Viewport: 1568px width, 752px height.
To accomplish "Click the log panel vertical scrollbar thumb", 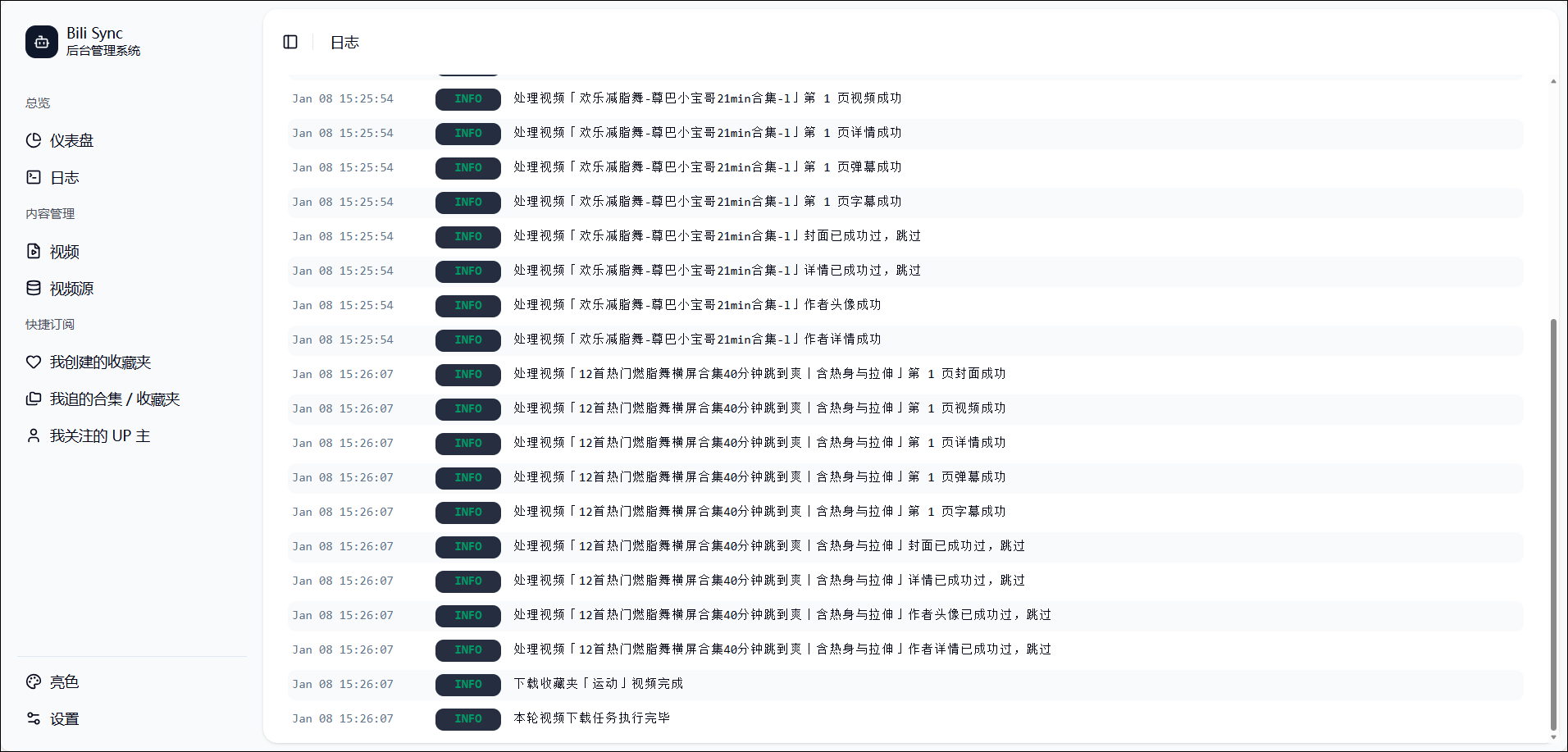I will 1552,525.
